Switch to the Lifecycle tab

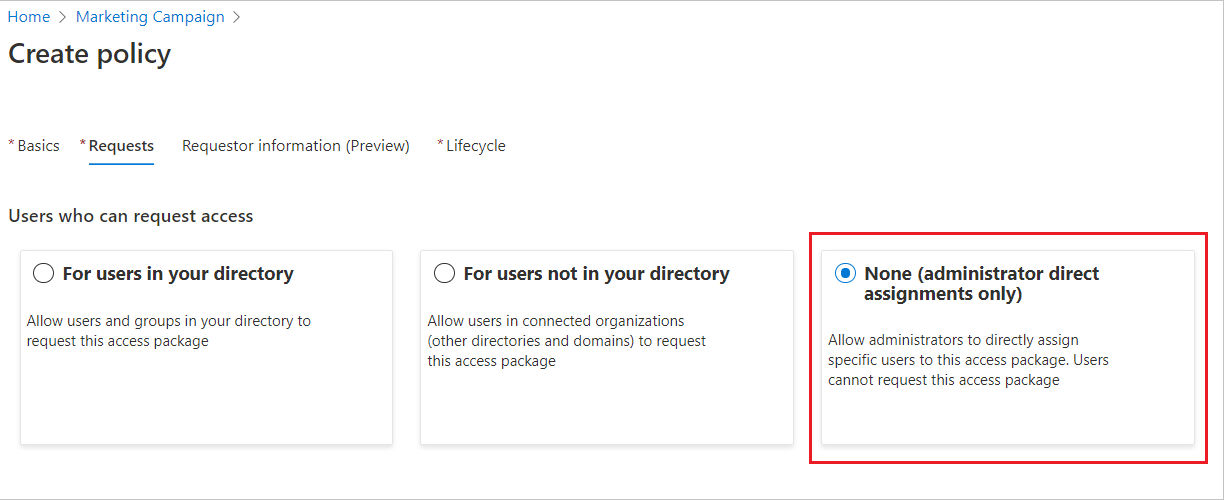pyautogui.click(x=476, y=146)
